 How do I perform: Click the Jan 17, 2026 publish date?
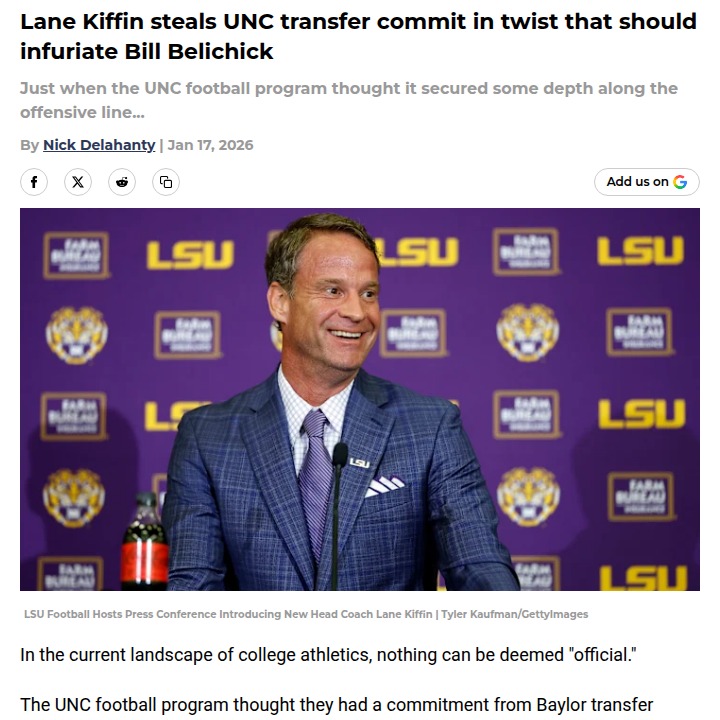(x=210, y=145)
